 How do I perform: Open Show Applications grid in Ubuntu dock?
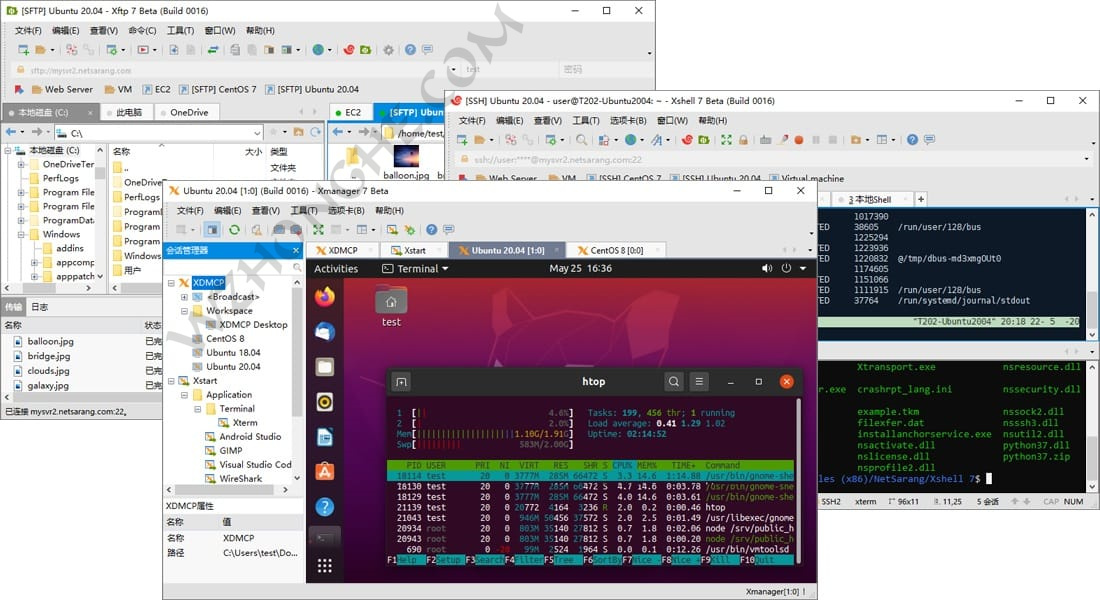point(325,566)
